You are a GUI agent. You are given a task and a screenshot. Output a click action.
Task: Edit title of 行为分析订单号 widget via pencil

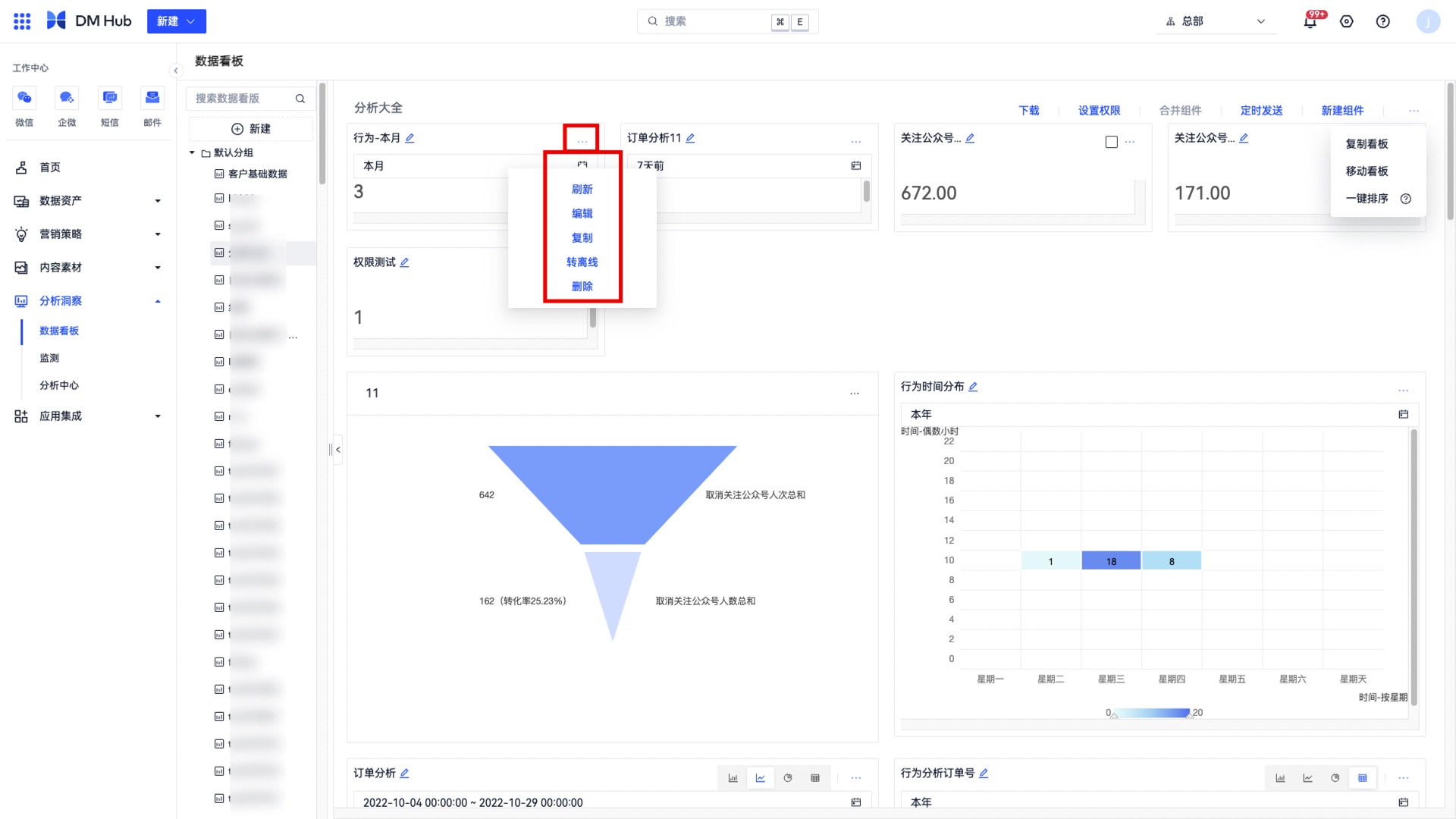[984, 773]
